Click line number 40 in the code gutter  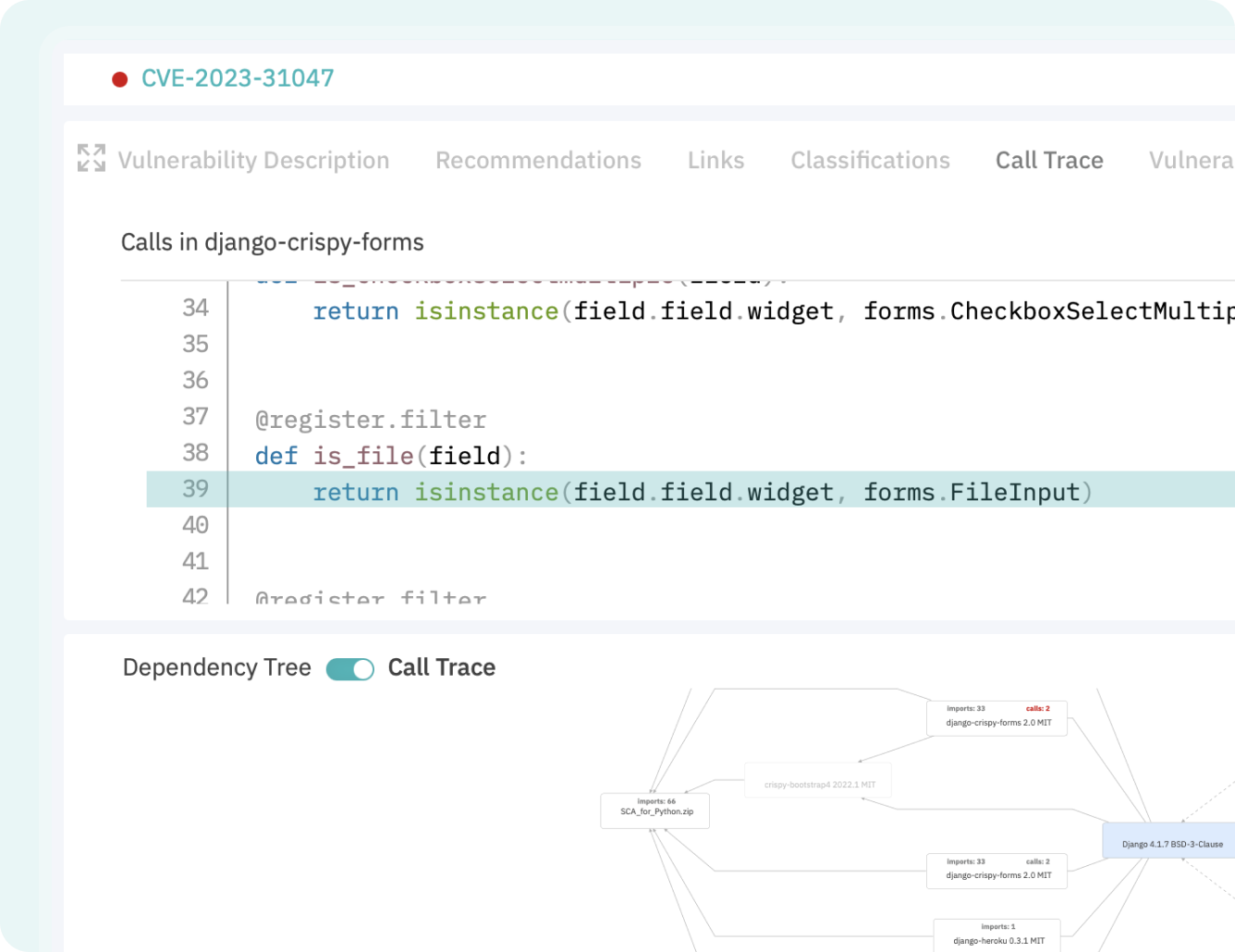tap(195, 525)
